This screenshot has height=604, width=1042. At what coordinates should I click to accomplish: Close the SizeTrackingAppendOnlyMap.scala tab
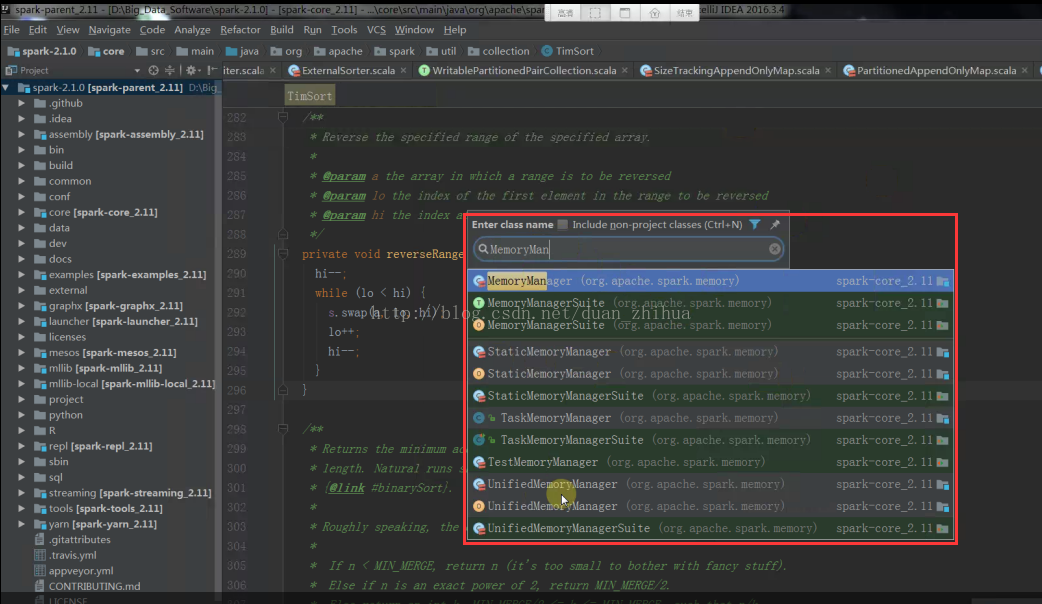pos(827,70)
